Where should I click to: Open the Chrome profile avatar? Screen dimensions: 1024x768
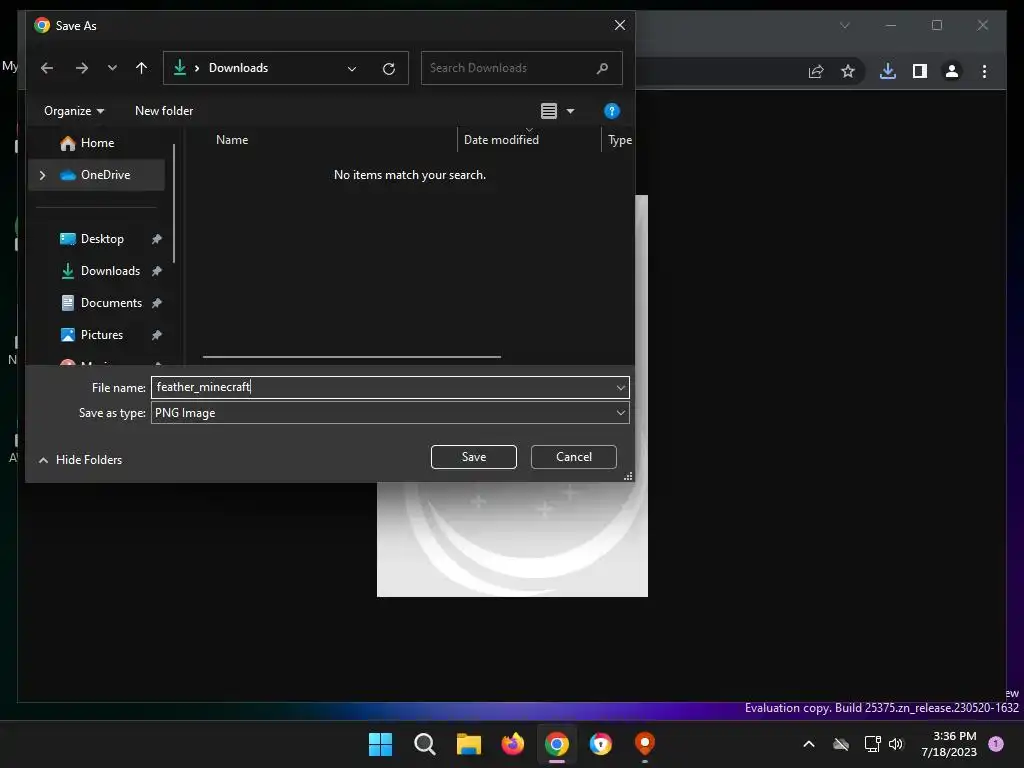[x=952, y=71]
